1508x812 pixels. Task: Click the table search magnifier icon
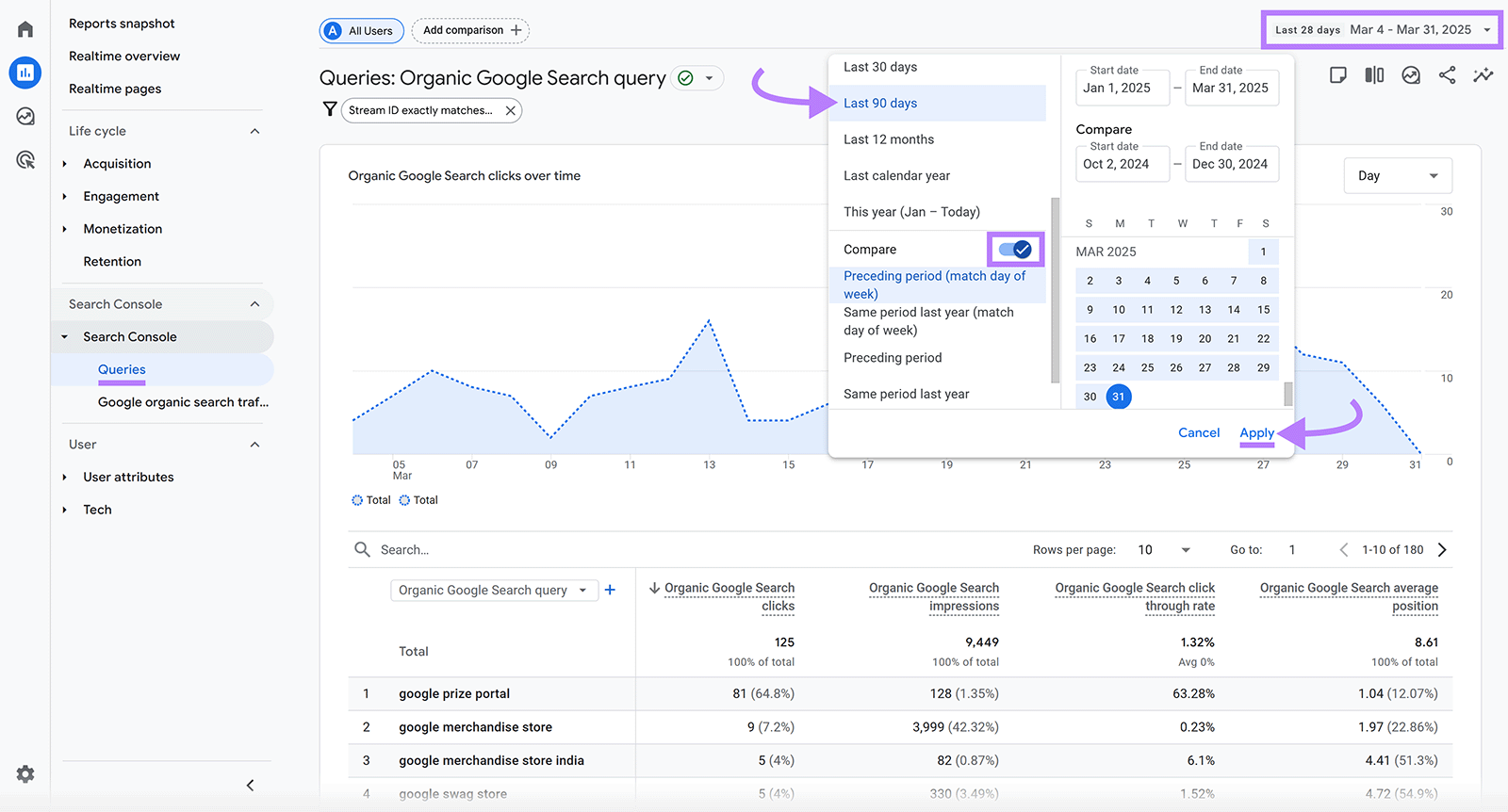(362, 549)
